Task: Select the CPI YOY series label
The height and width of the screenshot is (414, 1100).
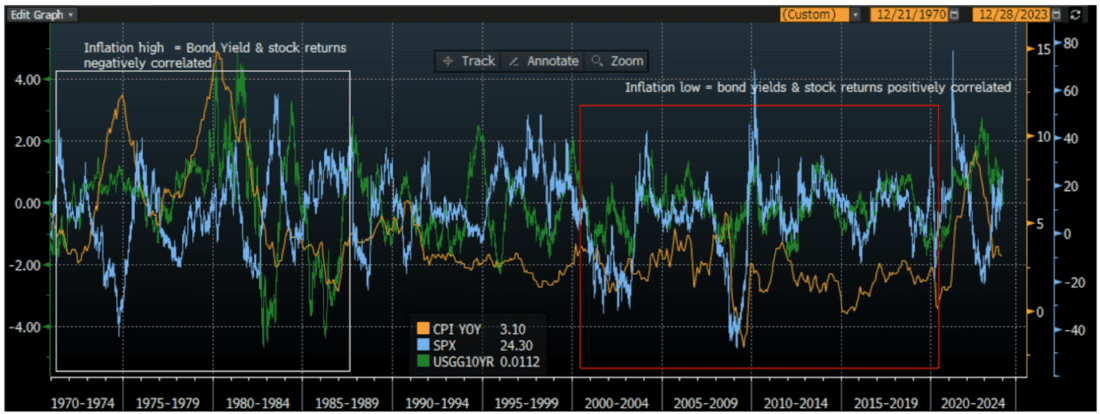Action: (459, 328)
